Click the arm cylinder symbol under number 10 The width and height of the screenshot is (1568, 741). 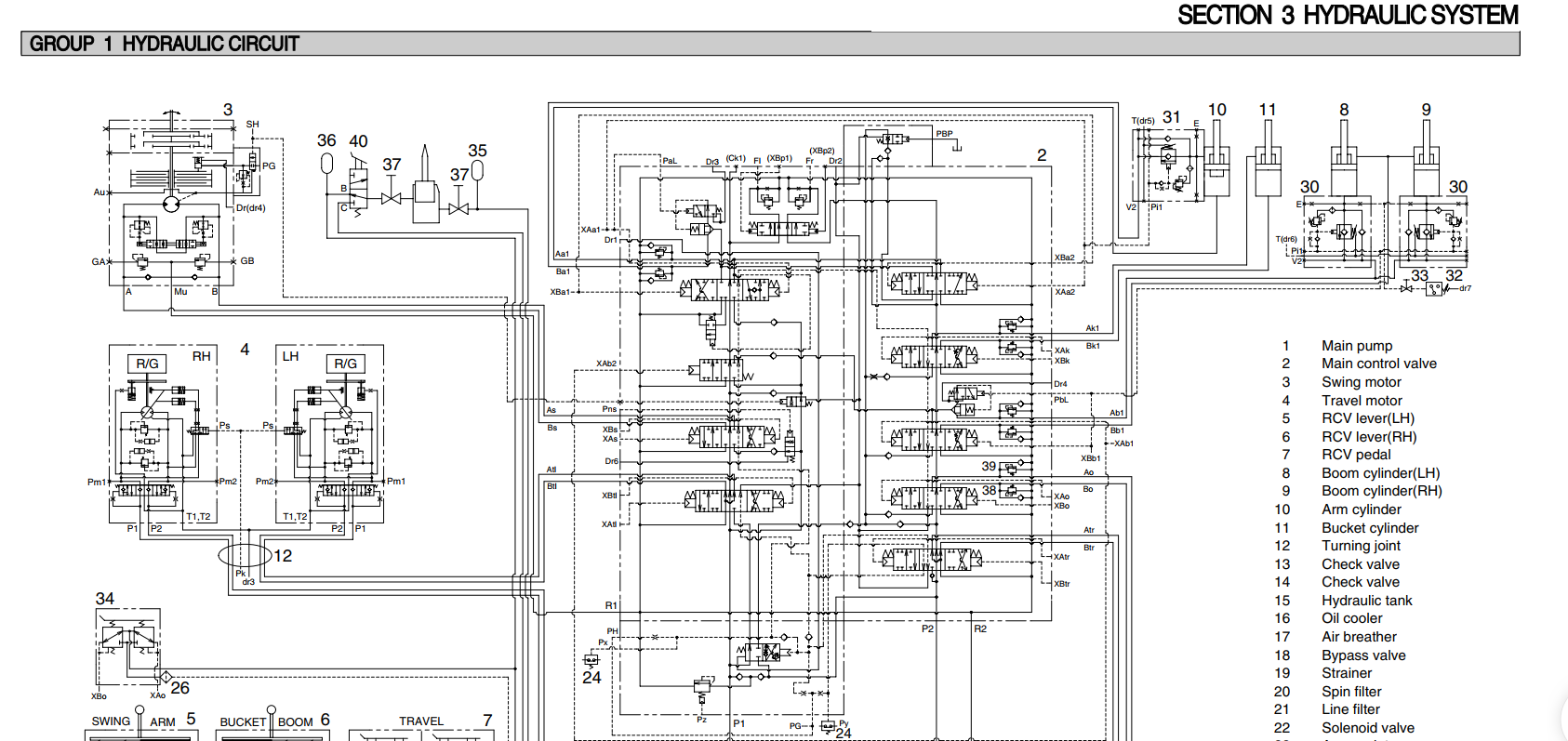point(1216,160)
